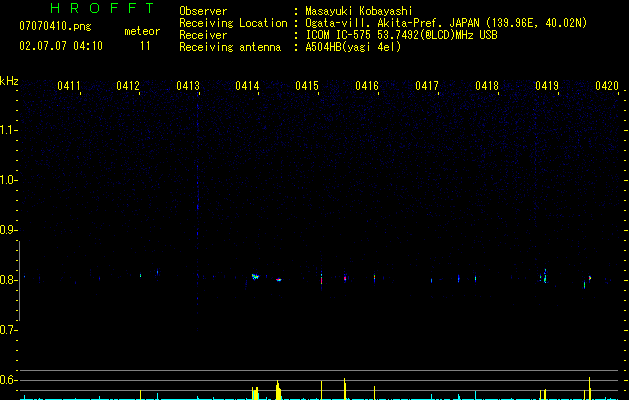Screen dimensions: 629x400
Task: Click the 0420 time marker
Action: click(x=607, y=86)
